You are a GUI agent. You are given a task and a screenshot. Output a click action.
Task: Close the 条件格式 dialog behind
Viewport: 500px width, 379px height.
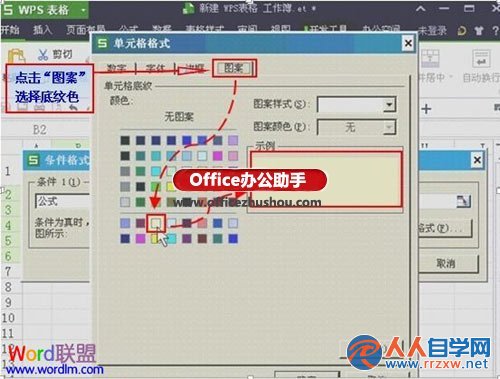click(x=477, y=160)
